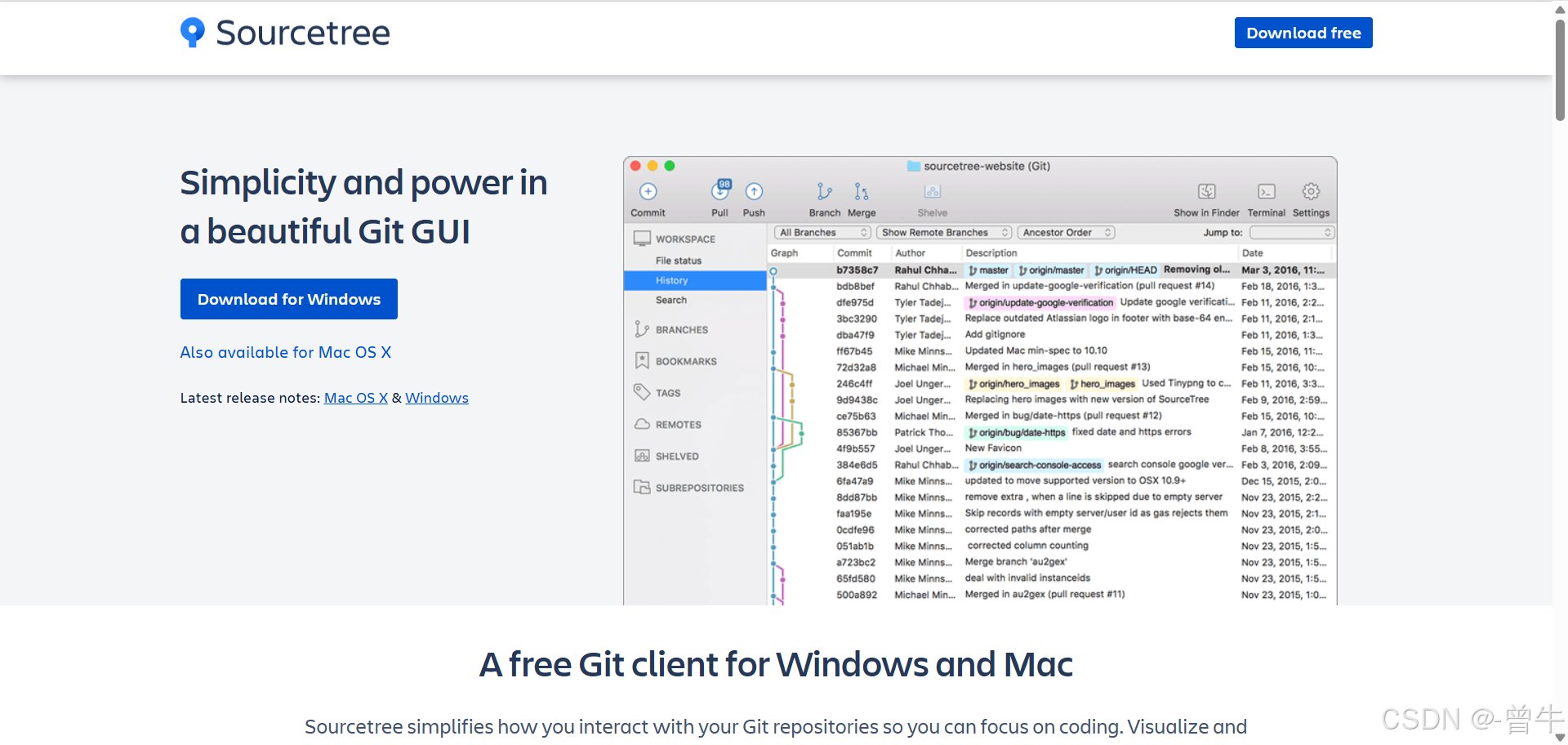Viewport: 1568px width, 745px height.
Task: Click the Pull toolbar icon
Action: (720, 191)
